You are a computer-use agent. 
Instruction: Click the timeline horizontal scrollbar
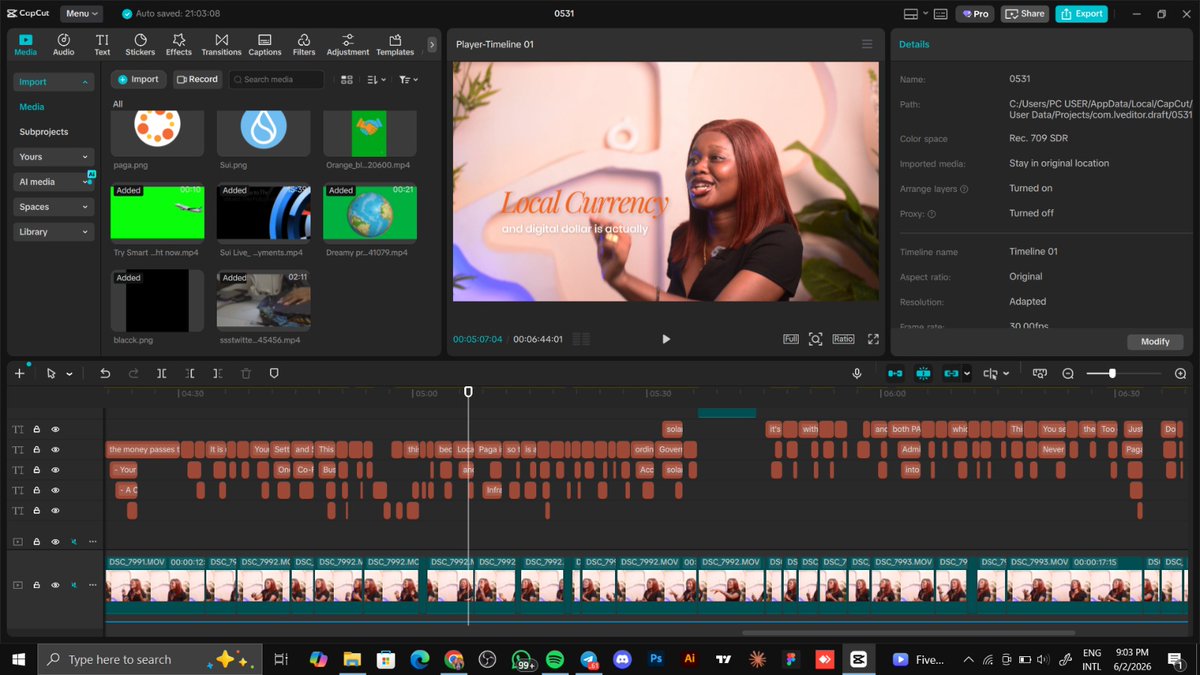click(910, 632)
